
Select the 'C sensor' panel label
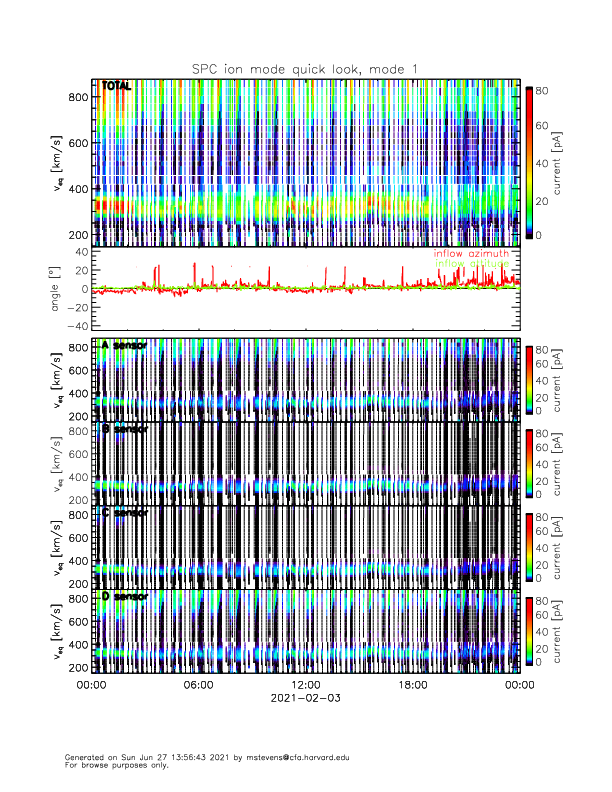(124, 513)
